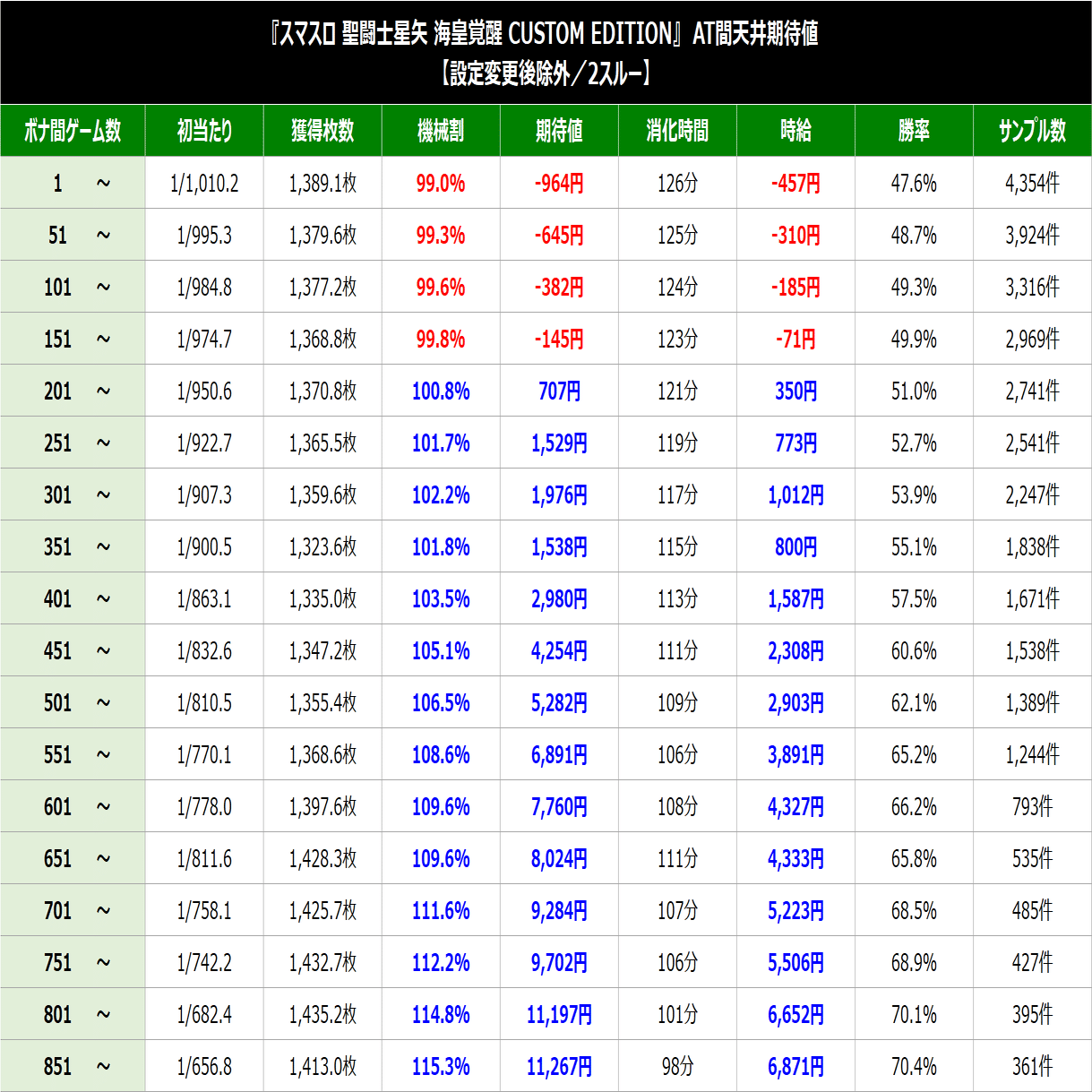Click the 時給 column header
The image size is (1092, 1092).
(x=795, y=131)
